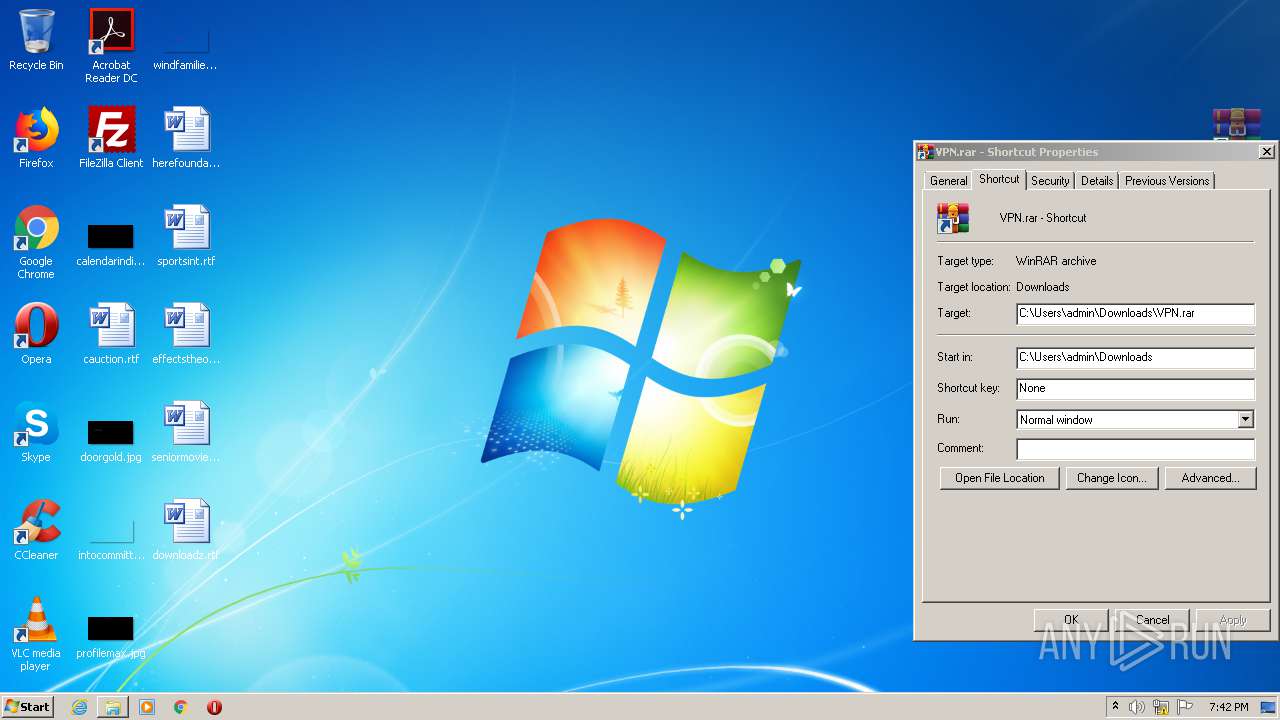This screenshot has height=720, width=1280.
Task: Click into the Target path field
Action: click(1135, 313)
